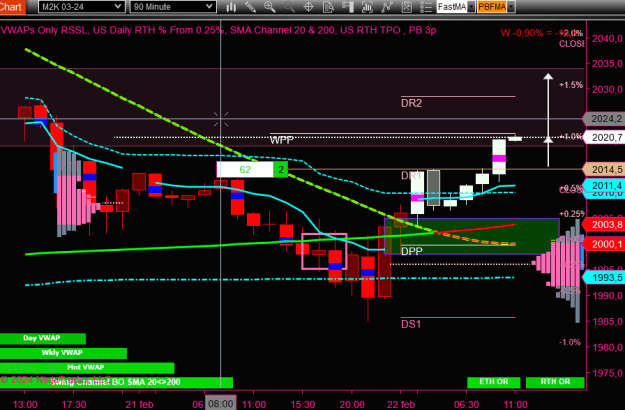Click the white 62 order box

(245, 170)
